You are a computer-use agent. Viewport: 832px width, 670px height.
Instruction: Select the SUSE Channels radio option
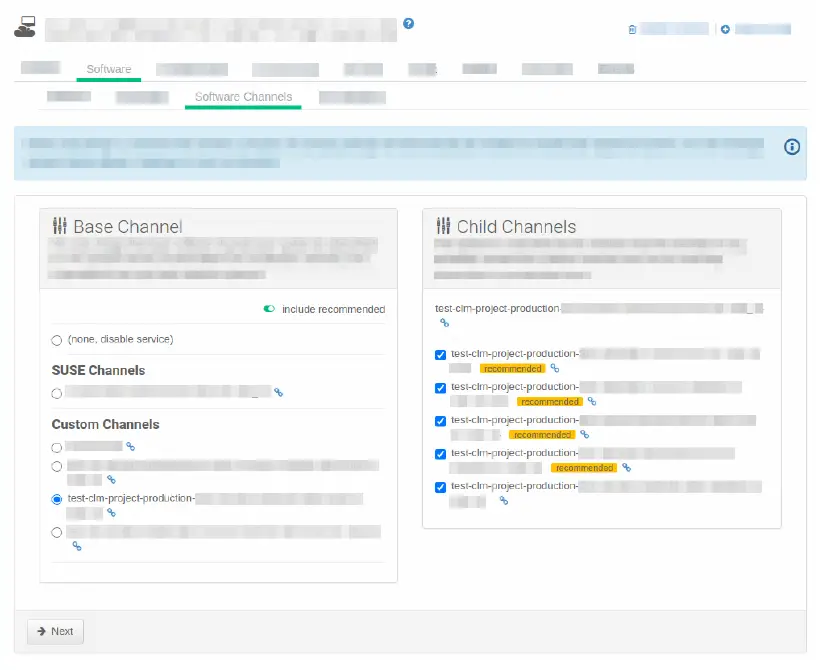pos(57,393)
